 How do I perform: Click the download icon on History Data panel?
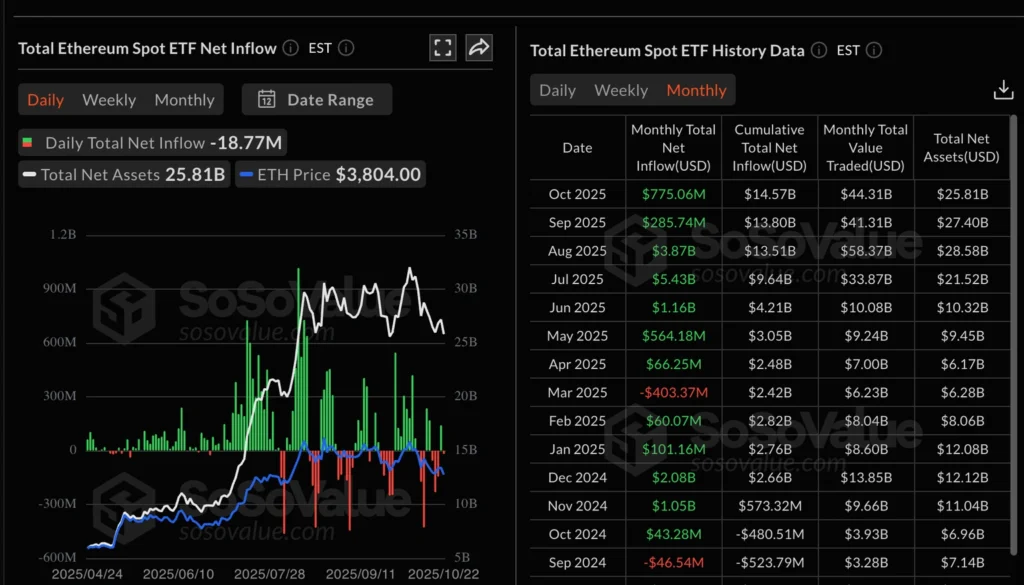[1003, 89]
